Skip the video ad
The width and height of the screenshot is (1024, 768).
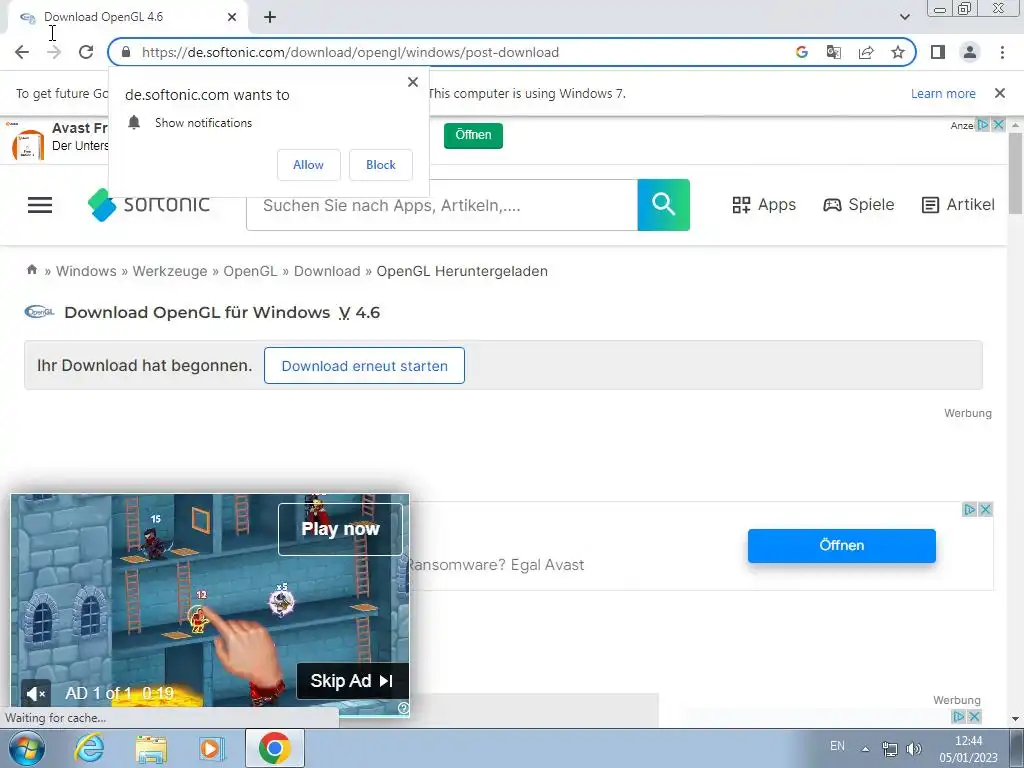click(353, 681)
